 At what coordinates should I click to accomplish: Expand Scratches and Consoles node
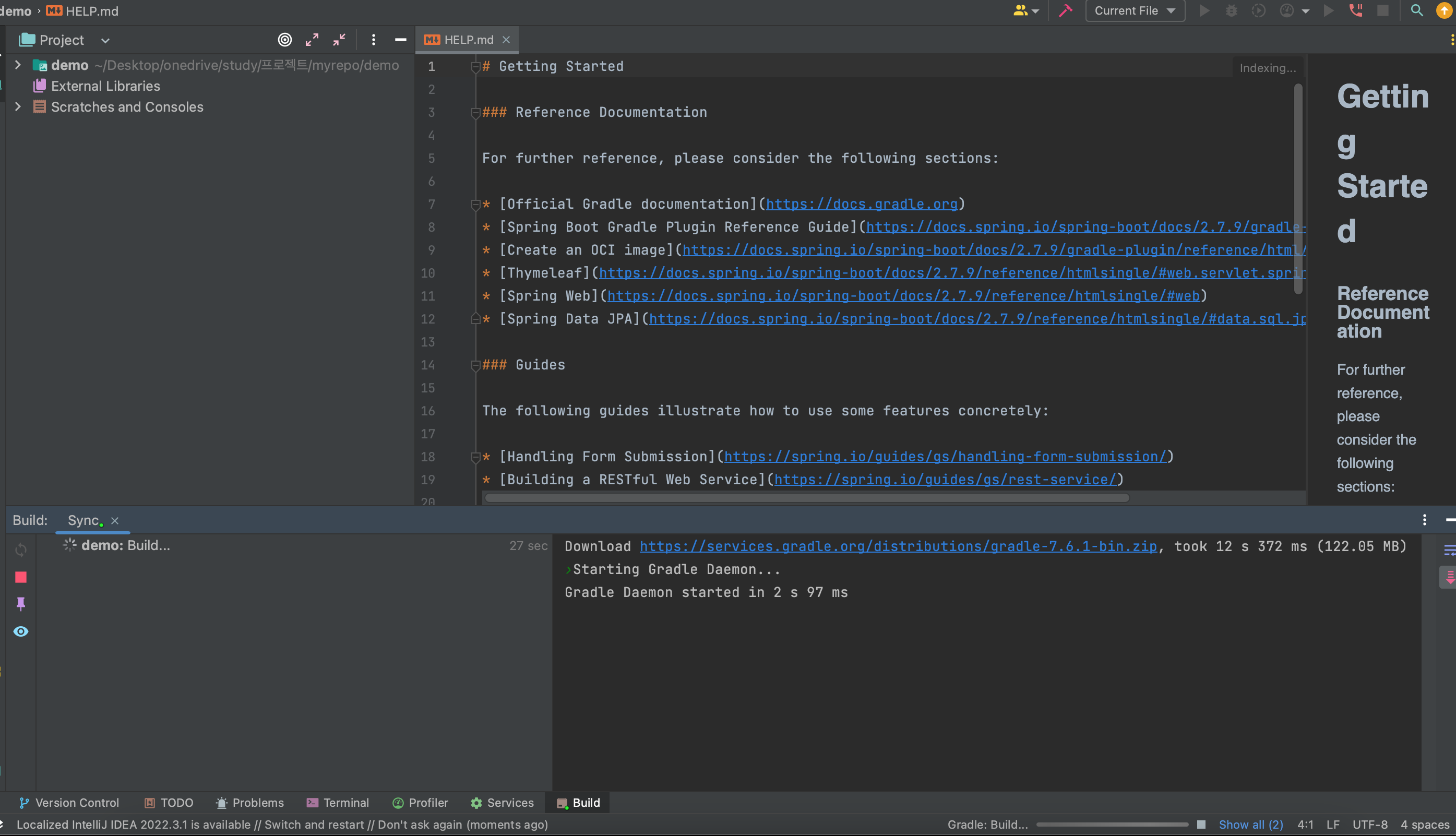point(18,107)
